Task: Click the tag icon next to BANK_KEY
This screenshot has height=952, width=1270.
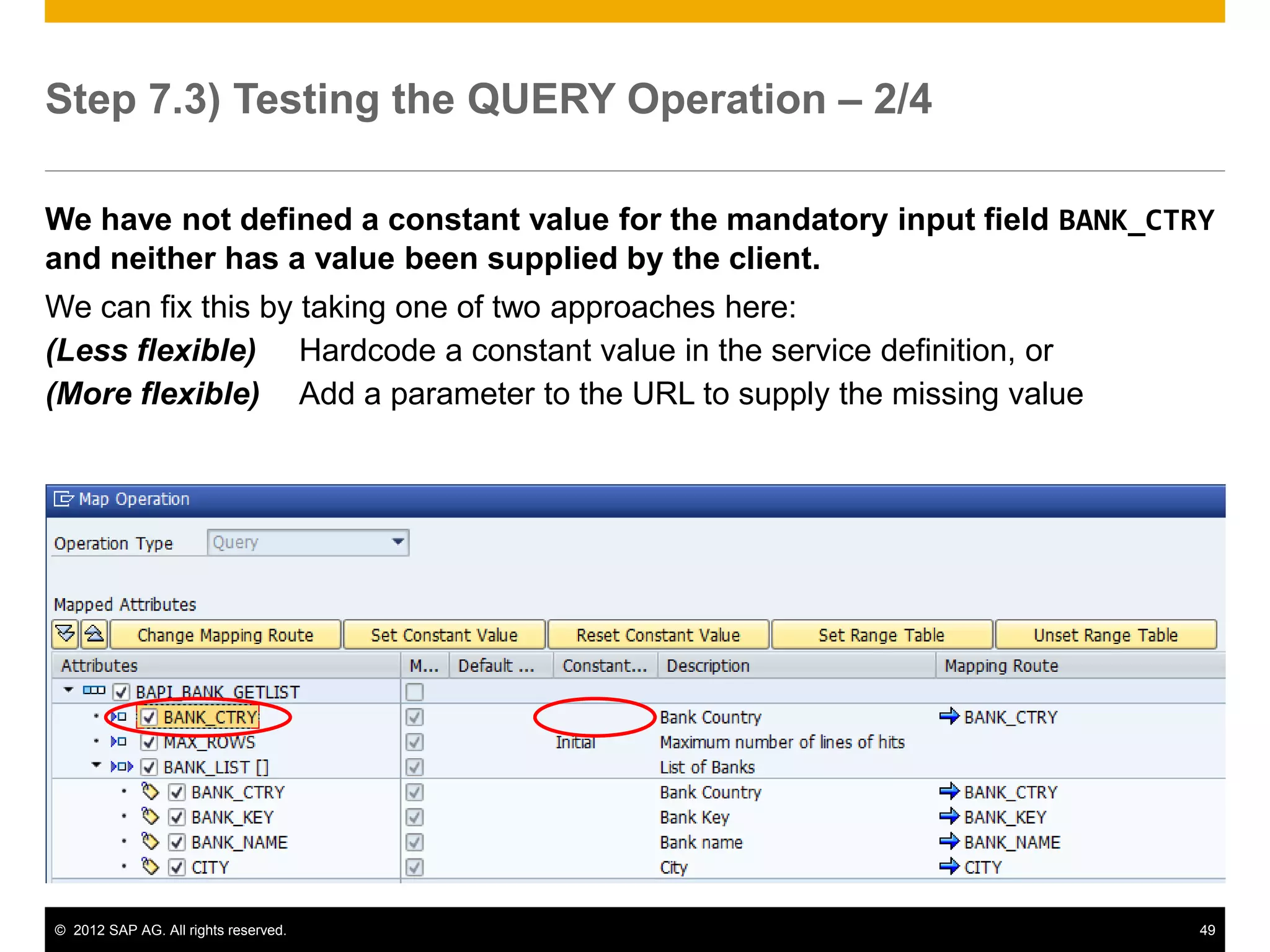Action: click(x=151, y=817)
